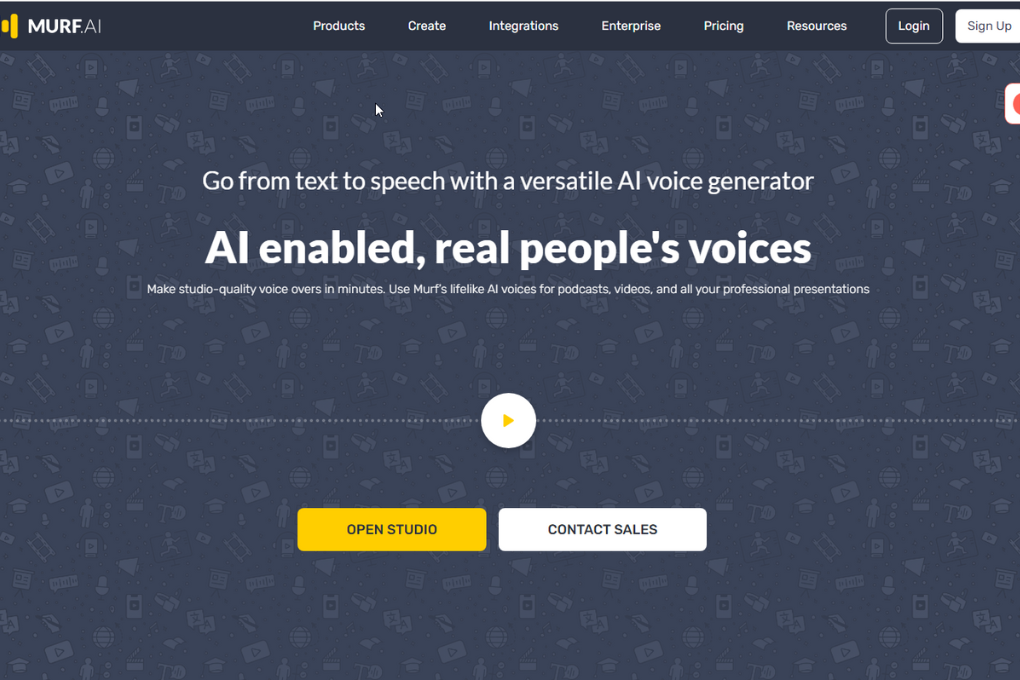
Task: Go to the Pricing page
Action: pyautogui.click(x=723, y=26)
